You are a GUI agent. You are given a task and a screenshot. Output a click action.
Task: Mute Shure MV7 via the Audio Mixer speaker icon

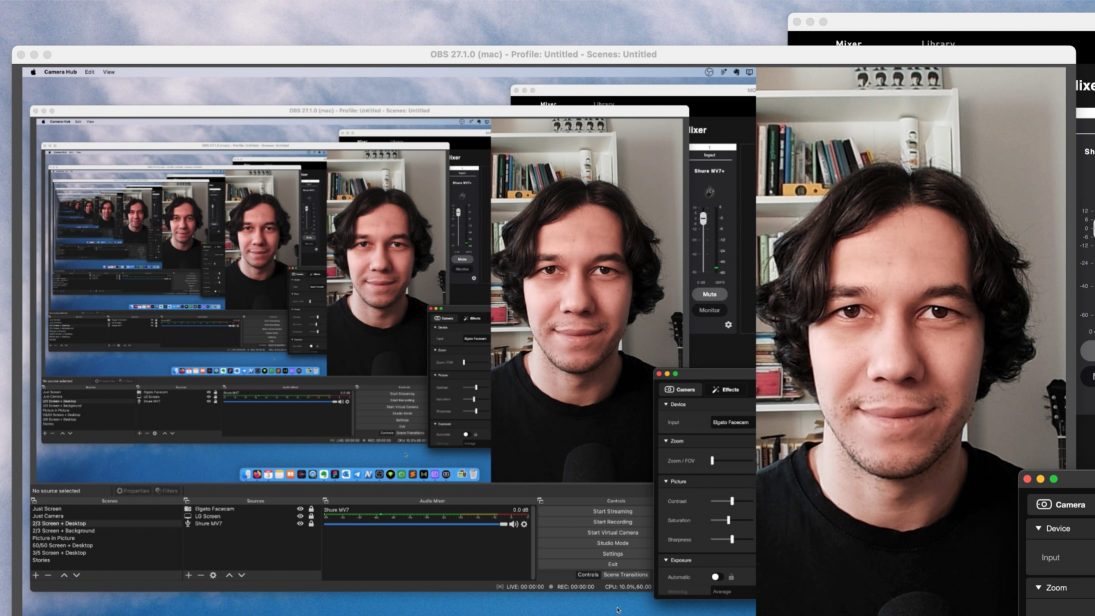coord(513,524)
